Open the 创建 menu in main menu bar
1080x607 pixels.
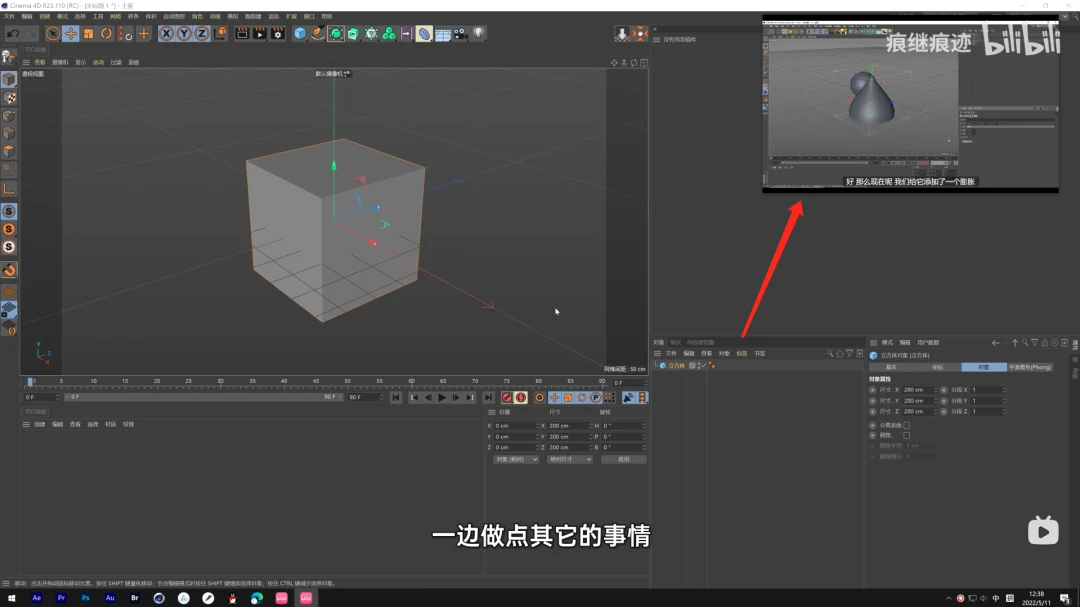[45, 16]
